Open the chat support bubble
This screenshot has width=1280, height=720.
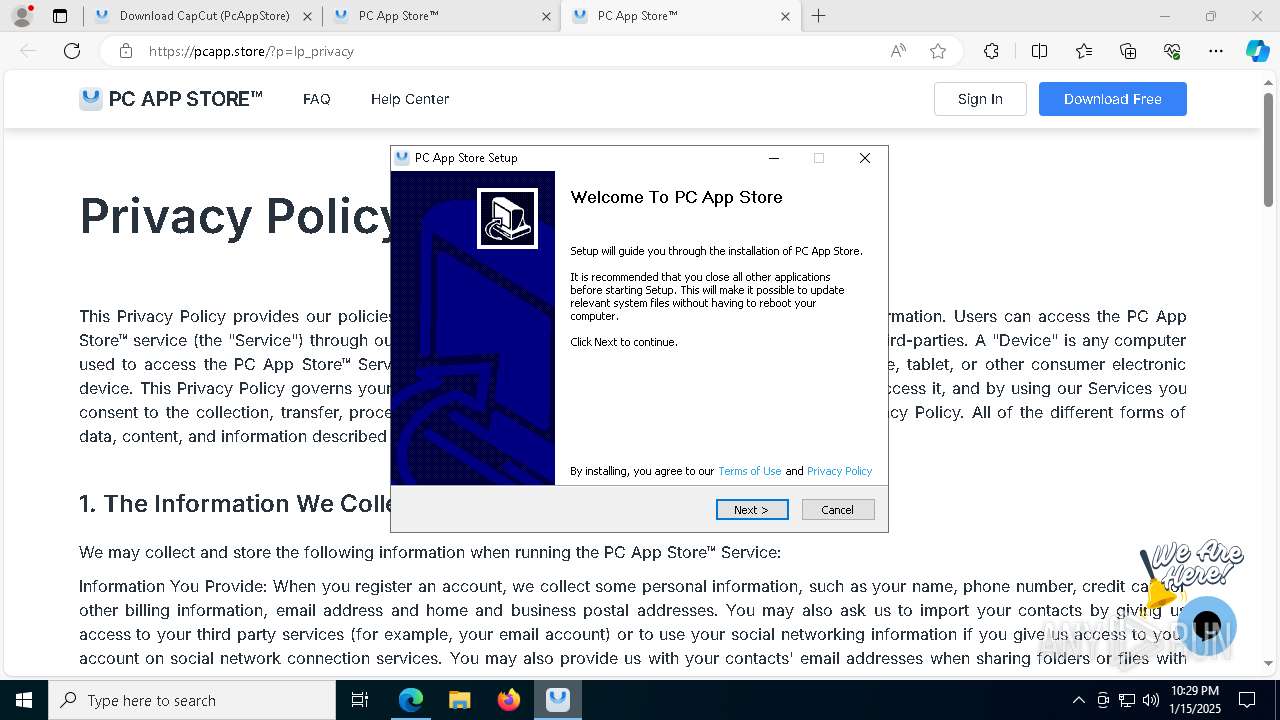(x=1207, y=626)
